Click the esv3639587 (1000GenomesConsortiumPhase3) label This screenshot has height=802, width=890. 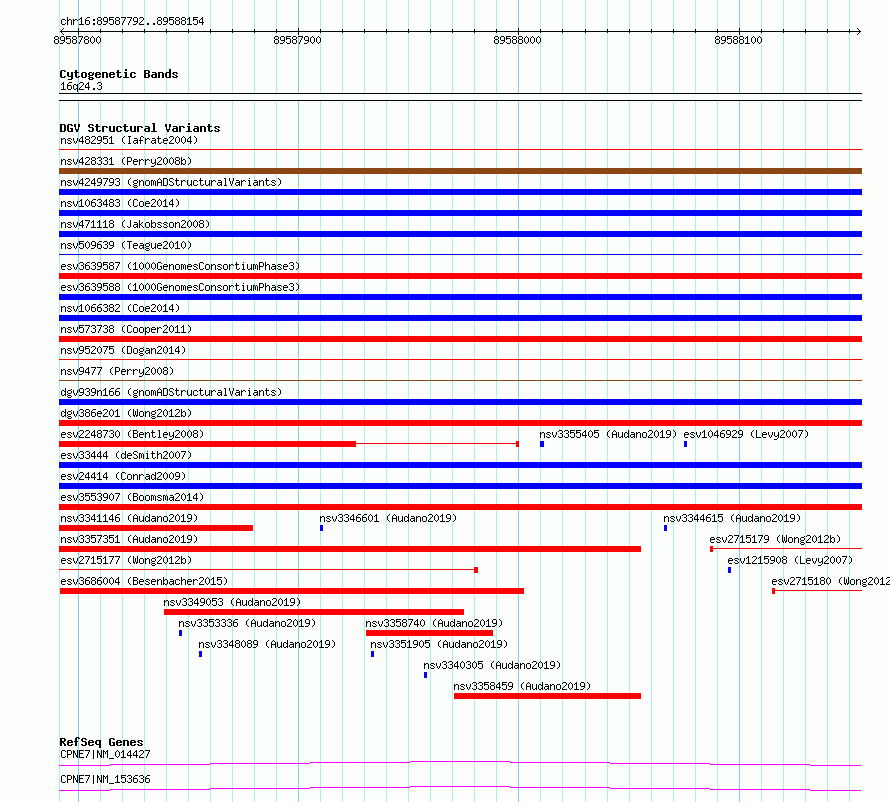pos(180,266)
